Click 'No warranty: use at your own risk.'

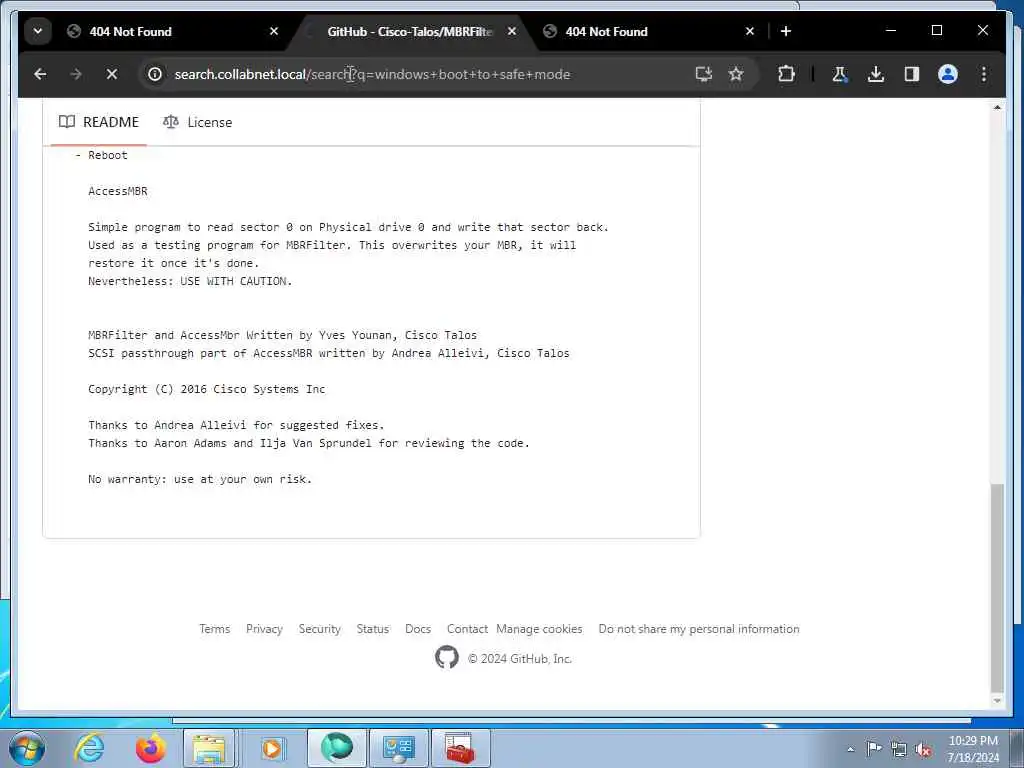pyautogui.click(x=200, y=479)
